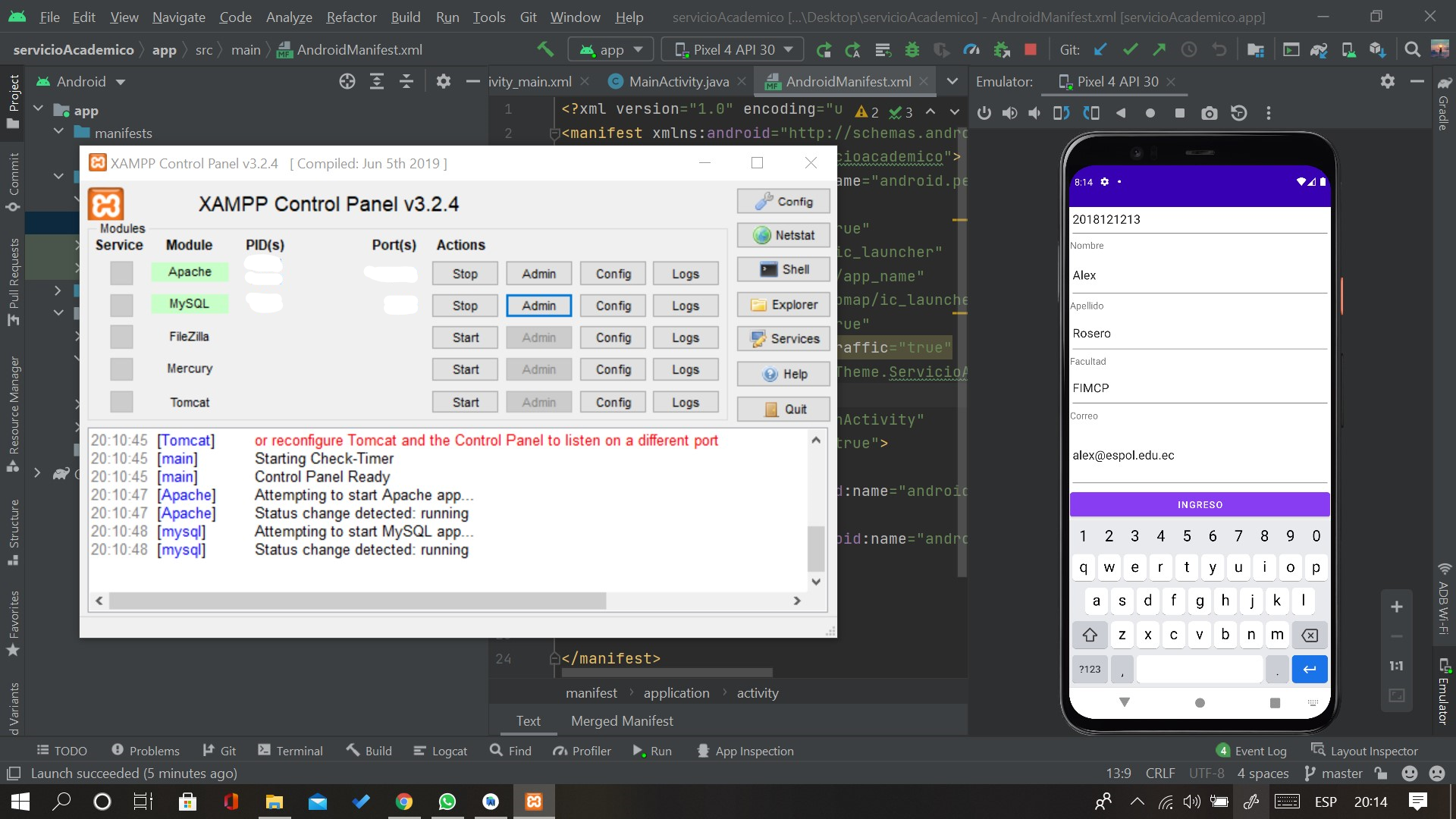Start the Tomcat module in XAMPP
This screenshot has width=1456, height=819.
pyautogui.click(x=465, y=403)
